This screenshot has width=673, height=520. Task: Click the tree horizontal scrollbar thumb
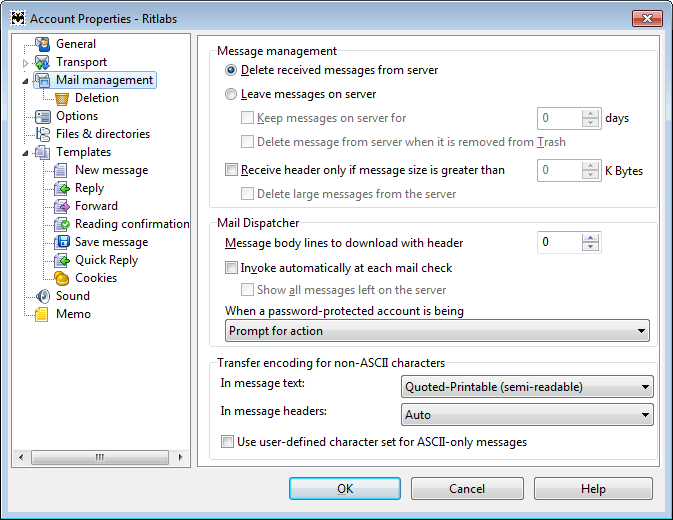tap(100, 457)
